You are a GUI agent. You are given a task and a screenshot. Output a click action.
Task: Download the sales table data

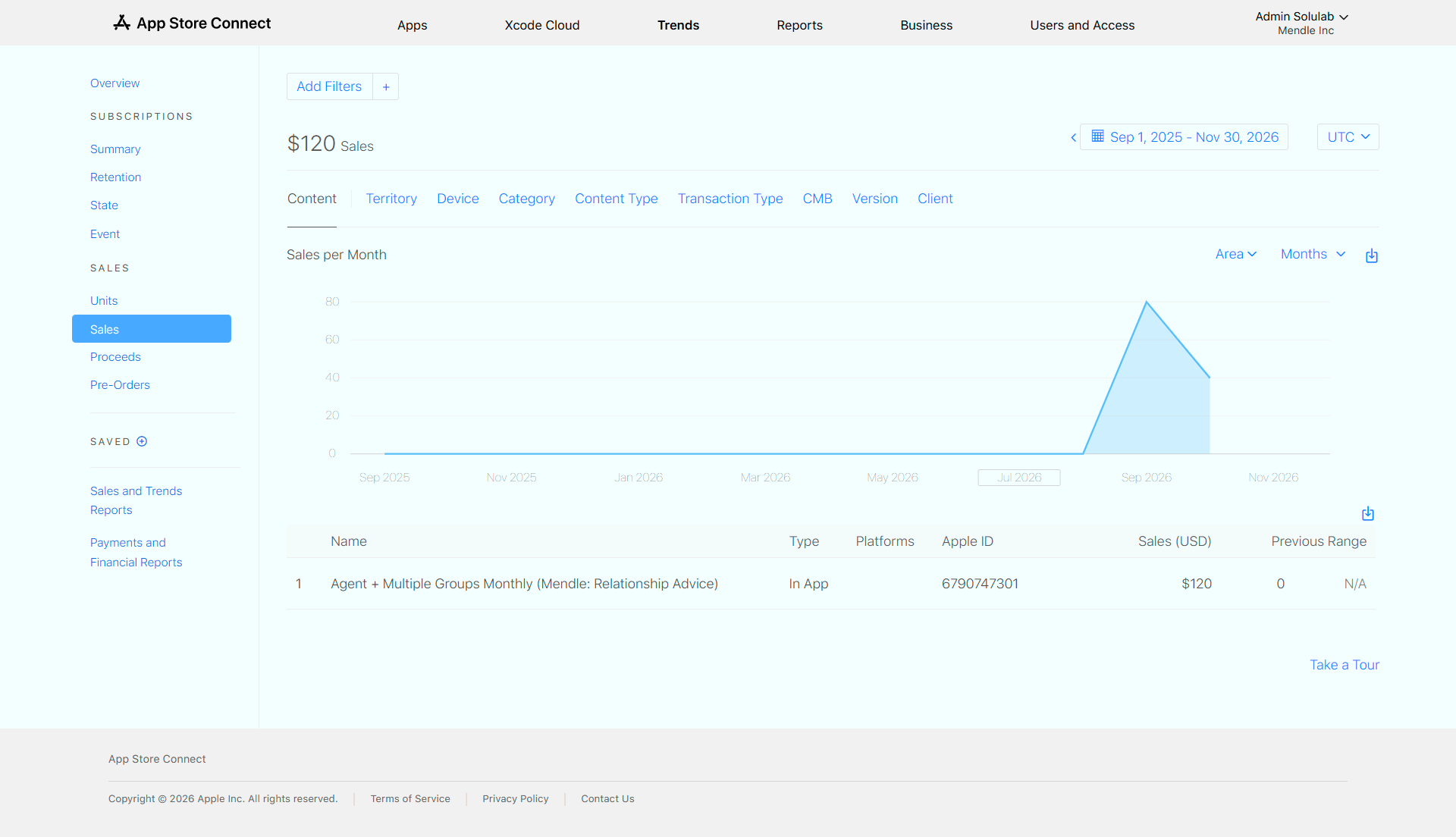(1367, 513)
